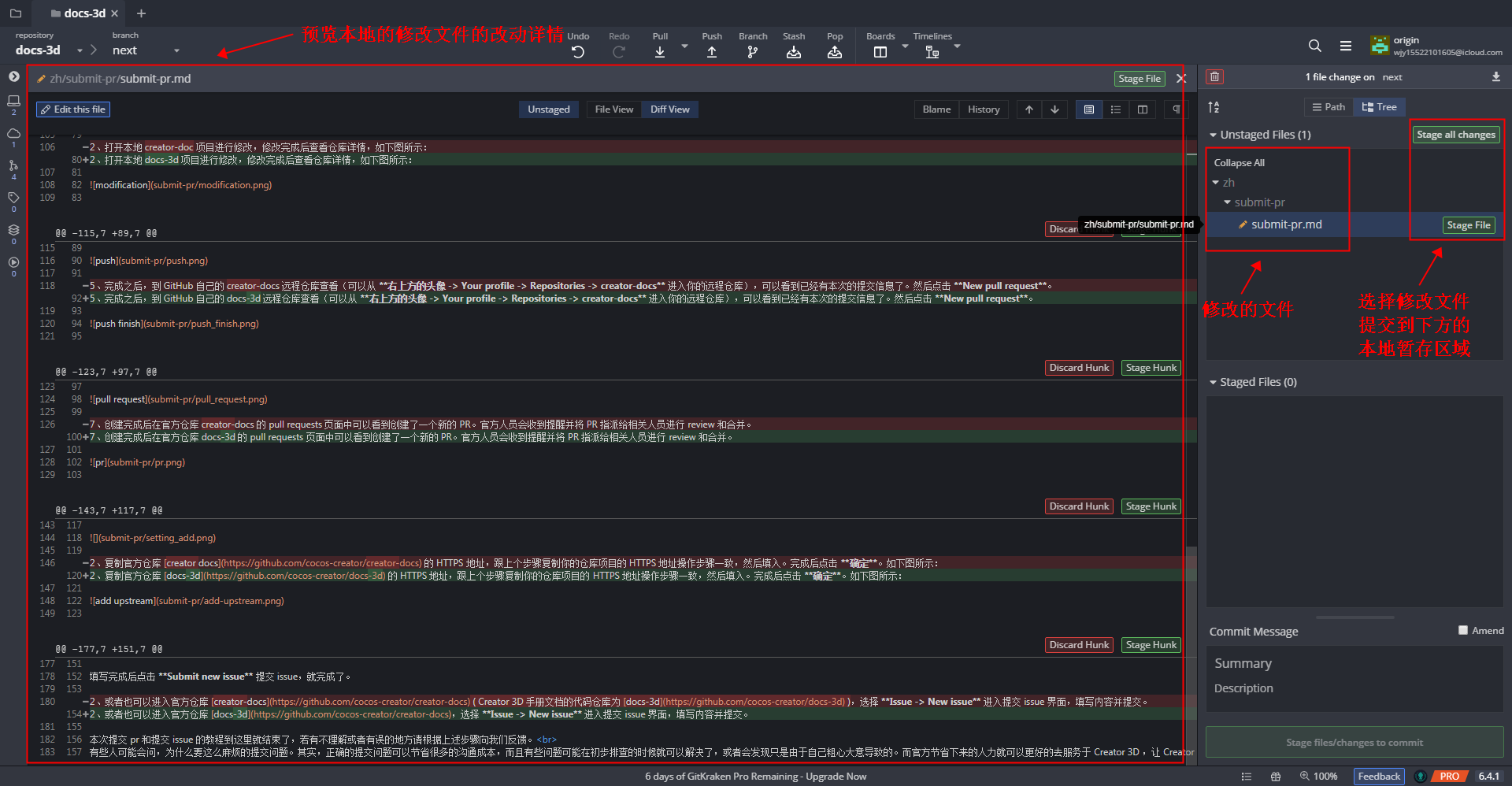Screen dimensions: 1512x786
Task: Enable the Amend checkbox
Action: pos(1463,630)
